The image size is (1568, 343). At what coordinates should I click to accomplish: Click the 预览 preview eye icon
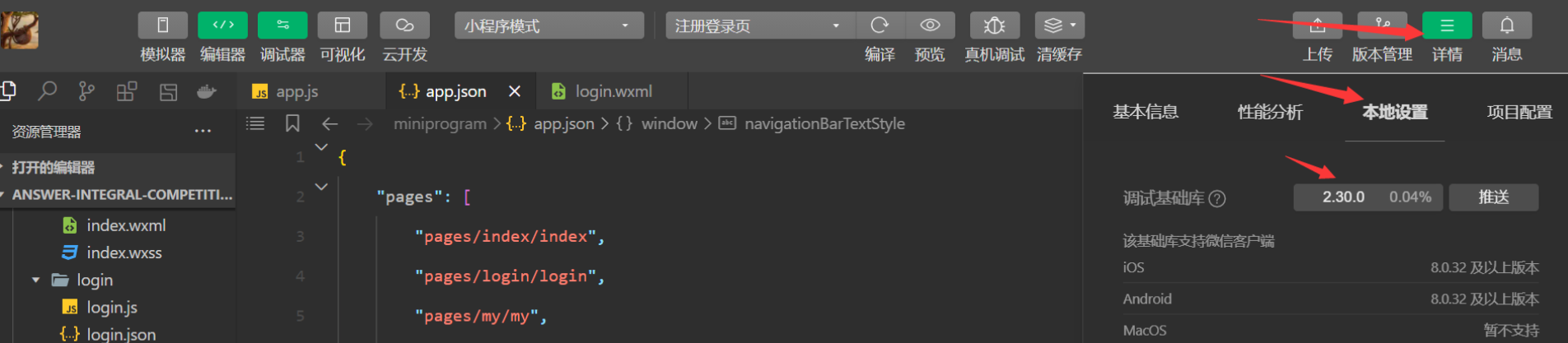[x=930, y=25]
